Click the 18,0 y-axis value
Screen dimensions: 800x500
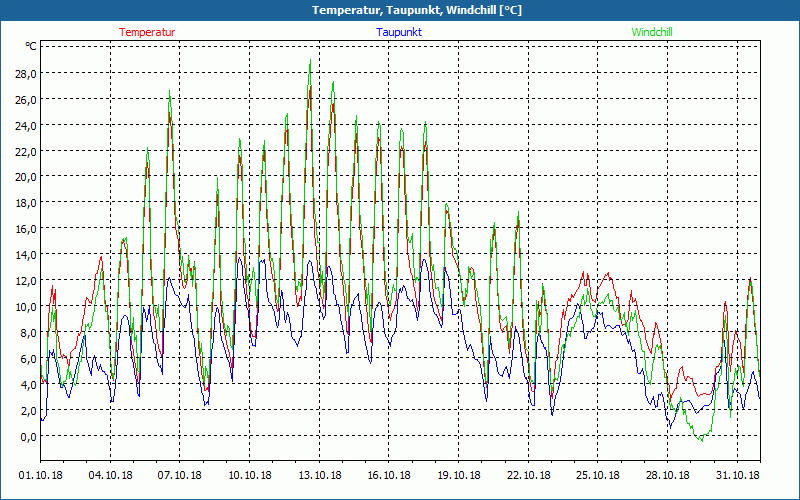pos(26,203)
